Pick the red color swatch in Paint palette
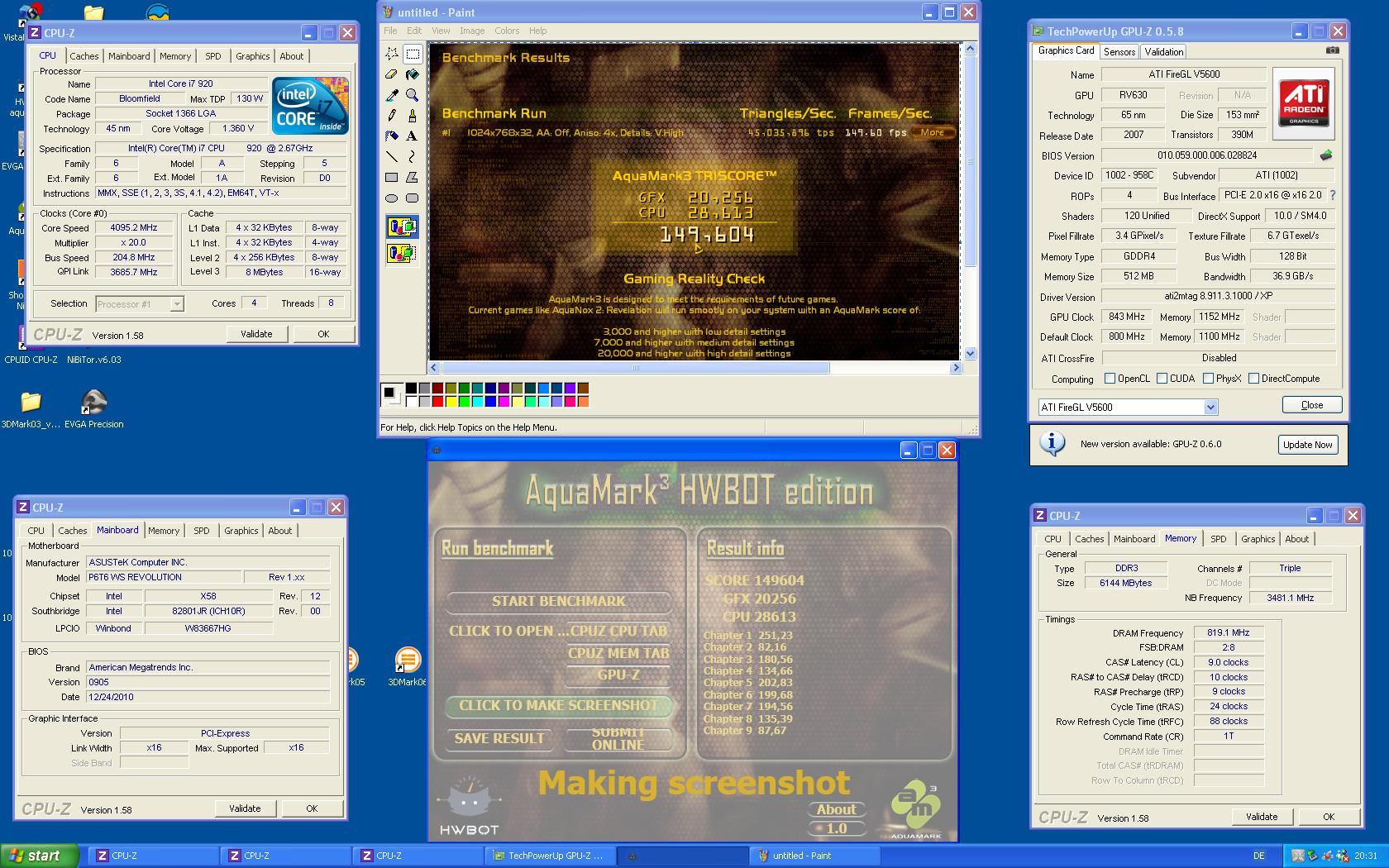 click(x=437, y=402)
